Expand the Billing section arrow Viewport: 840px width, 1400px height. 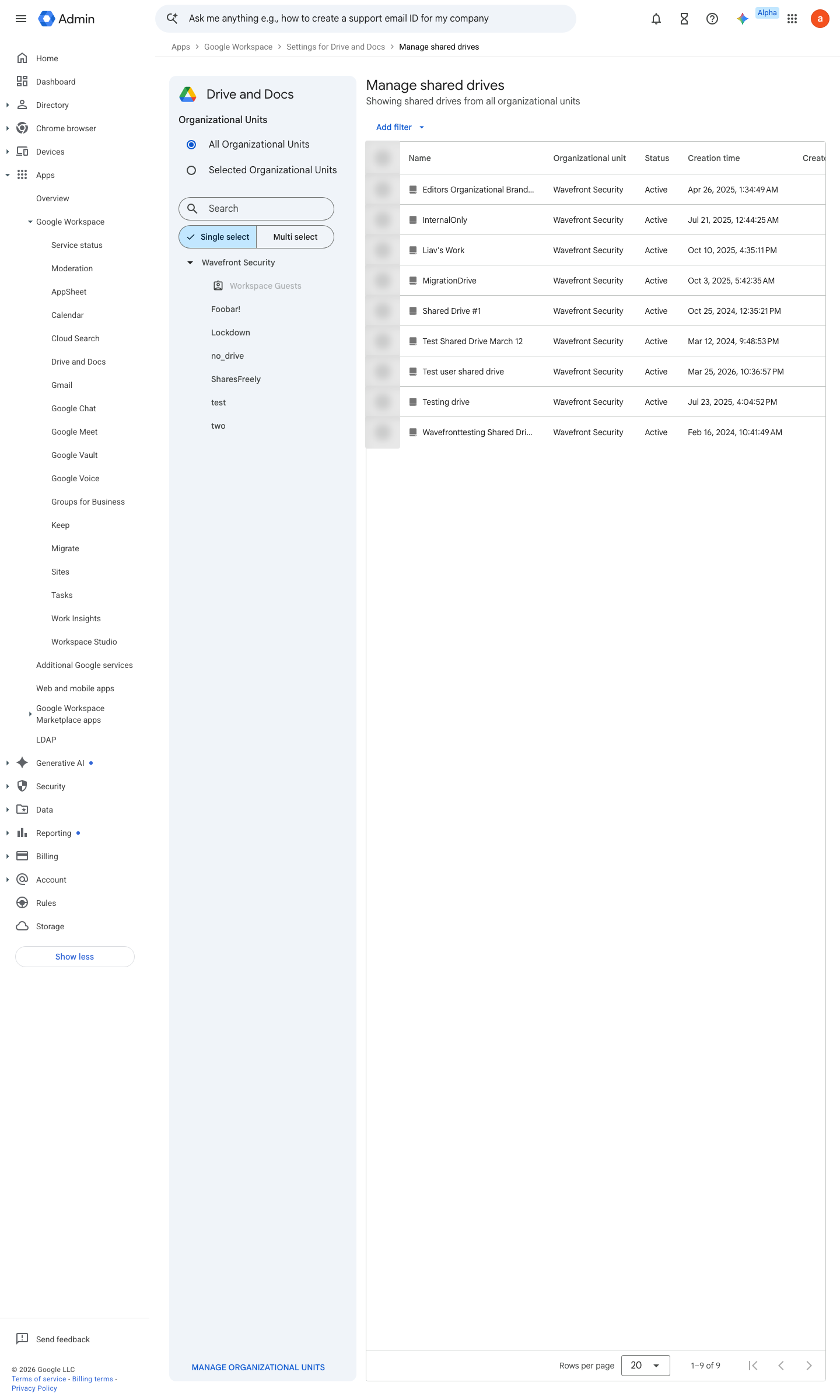pos(8,856)
